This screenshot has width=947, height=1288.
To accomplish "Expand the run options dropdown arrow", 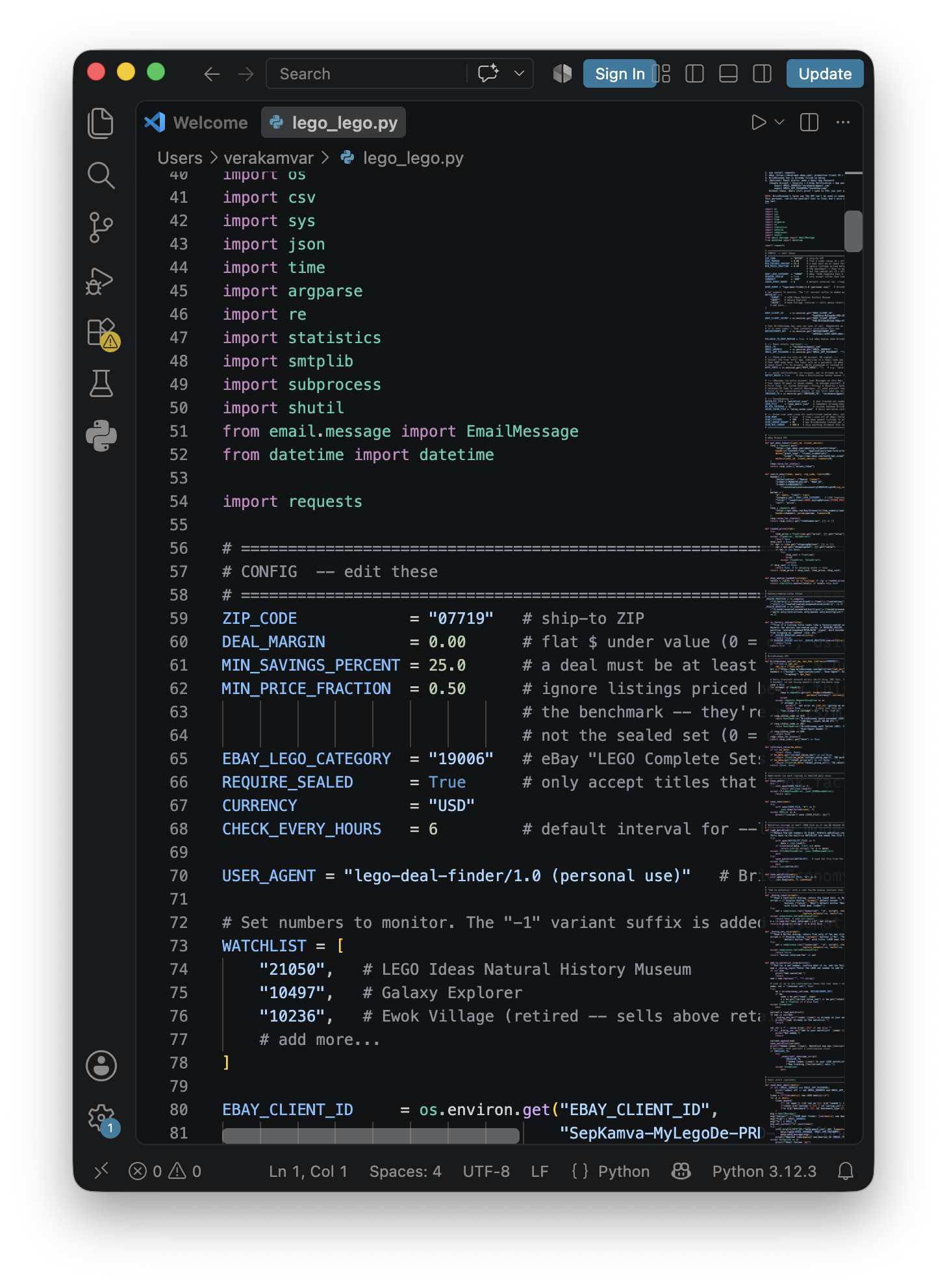I will (x=779, y=123).
